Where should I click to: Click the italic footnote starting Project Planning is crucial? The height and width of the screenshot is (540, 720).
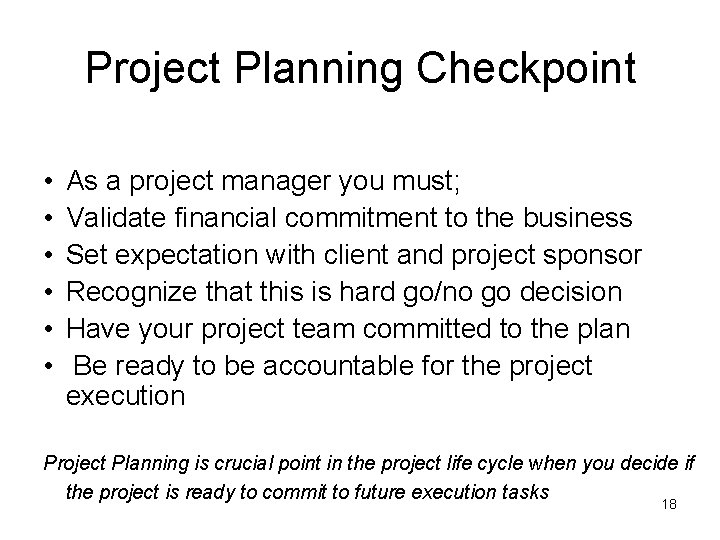(369, 478)
